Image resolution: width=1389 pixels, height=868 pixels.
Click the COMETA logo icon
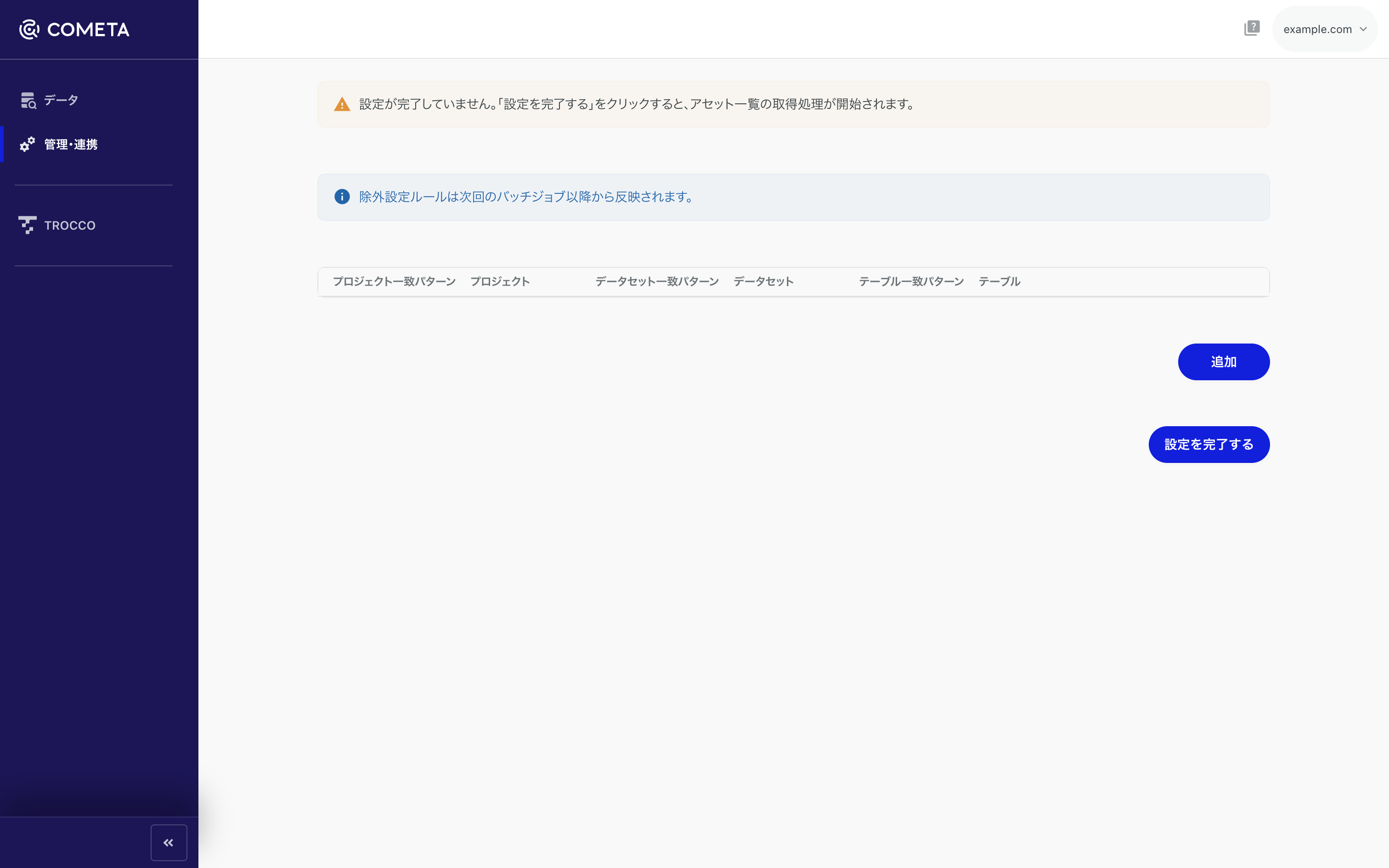coord(29,29)
